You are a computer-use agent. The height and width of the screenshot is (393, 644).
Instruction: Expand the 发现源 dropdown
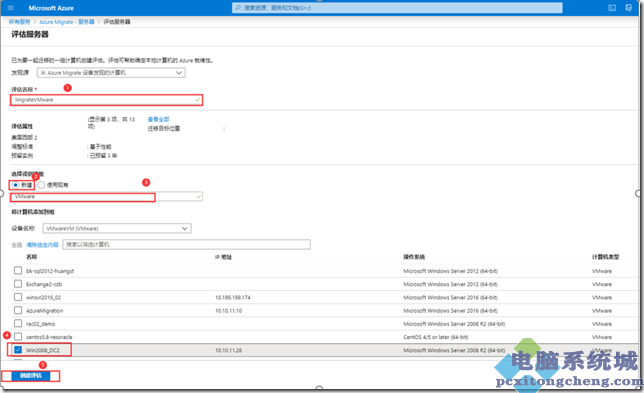click(x=111, y=73)
